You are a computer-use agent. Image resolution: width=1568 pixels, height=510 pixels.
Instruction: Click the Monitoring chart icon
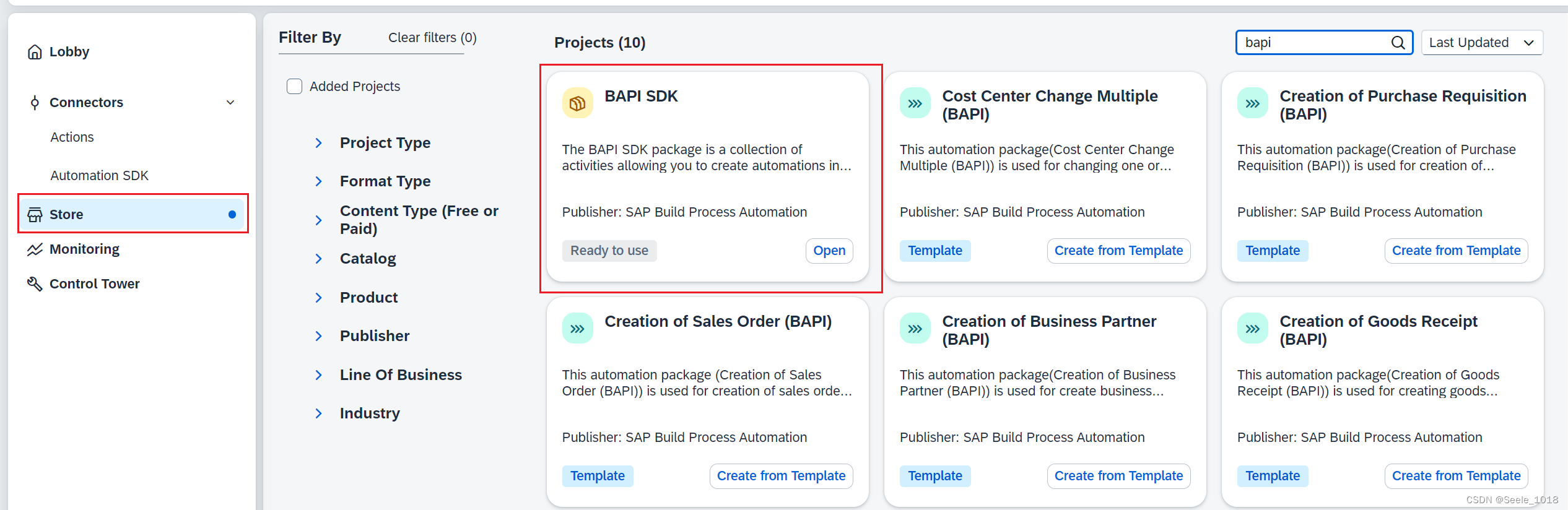click(35, 249)
